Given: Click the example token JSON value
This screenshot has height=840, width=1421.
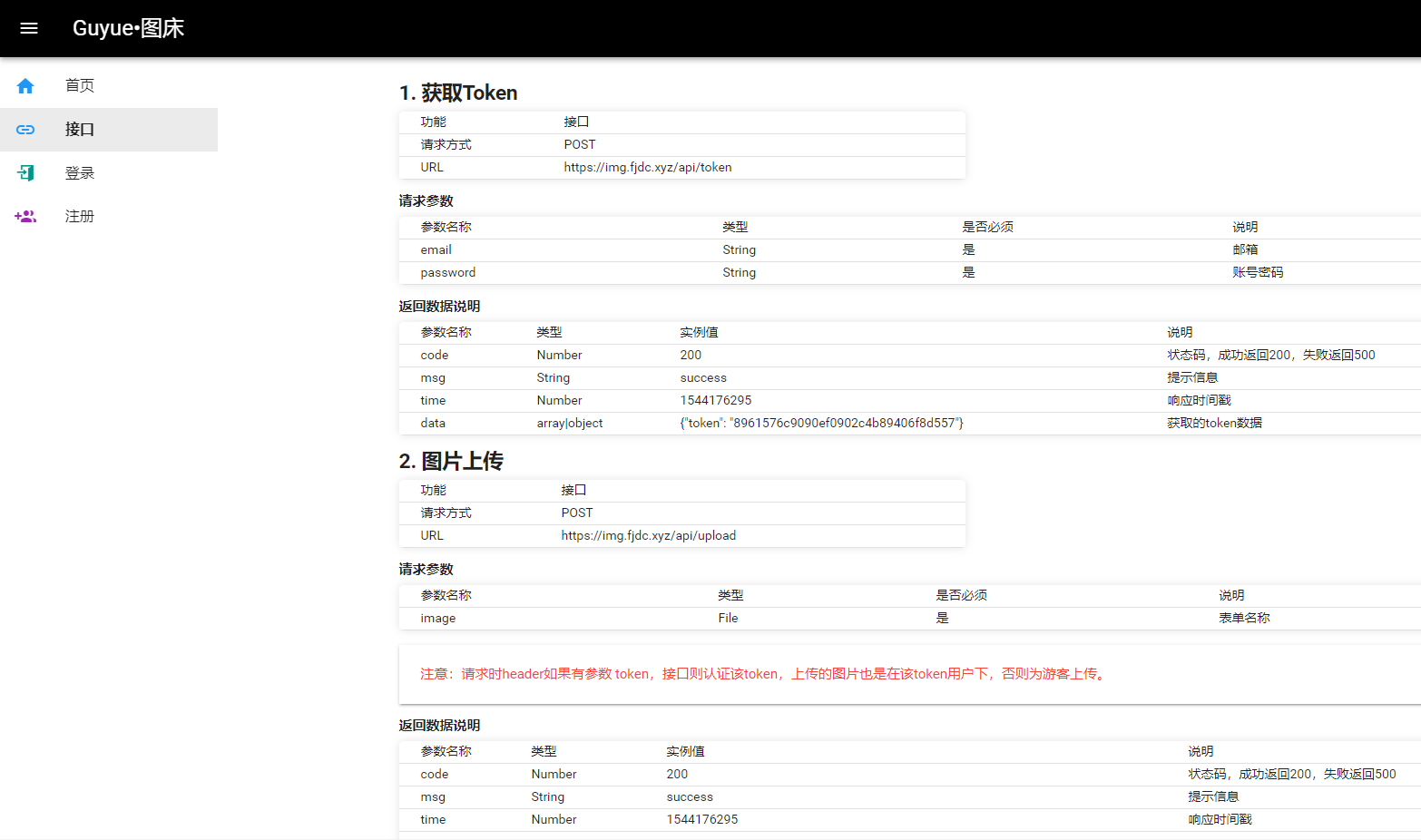Looking at the screenshot, I should point(821,424).
